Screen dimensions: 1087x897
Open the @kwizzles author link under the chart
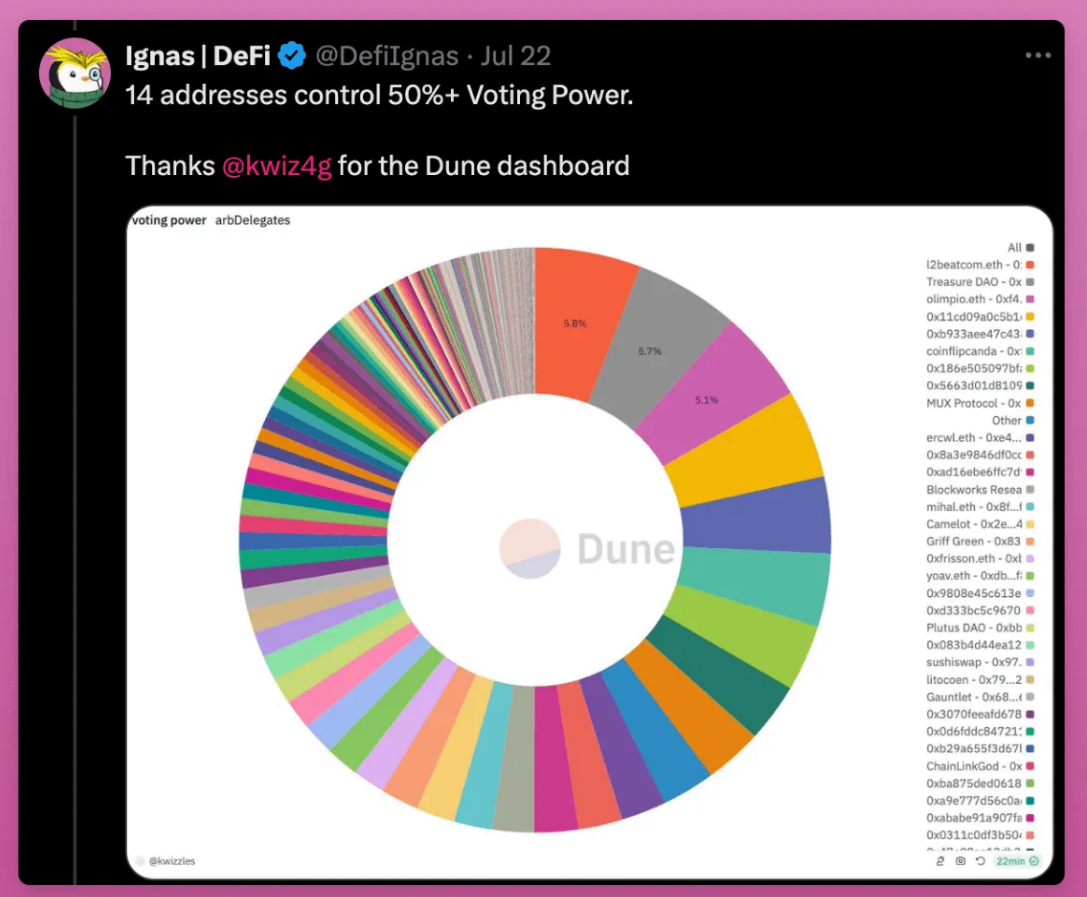172,861
